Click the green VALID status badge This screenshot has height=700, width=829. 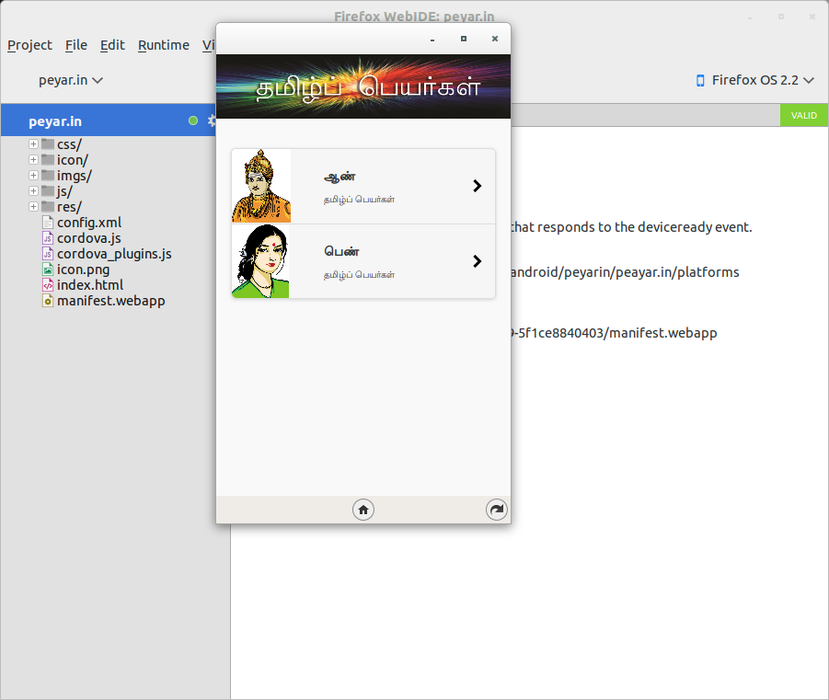click(x=804, y=115)
